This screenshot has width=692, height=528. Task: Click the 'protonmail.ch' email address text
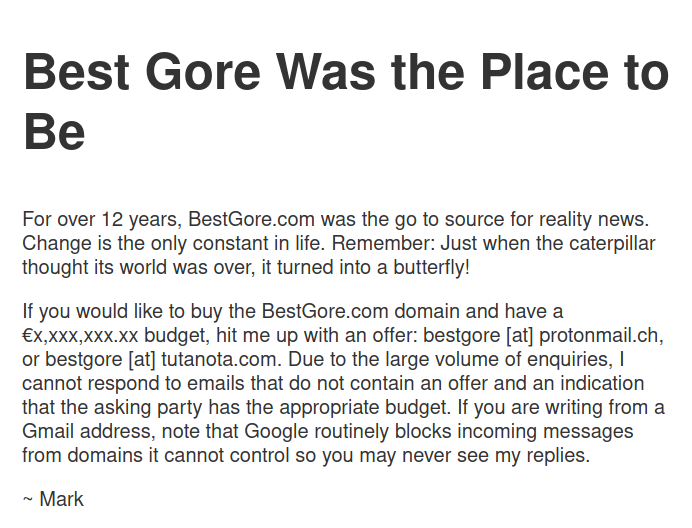pos(602,336)
